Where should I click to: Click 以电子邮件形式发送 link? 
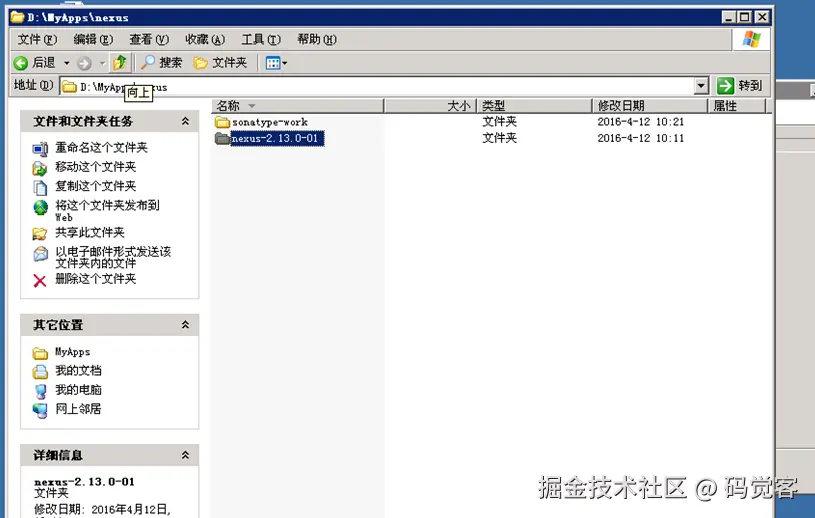(113, 257)
